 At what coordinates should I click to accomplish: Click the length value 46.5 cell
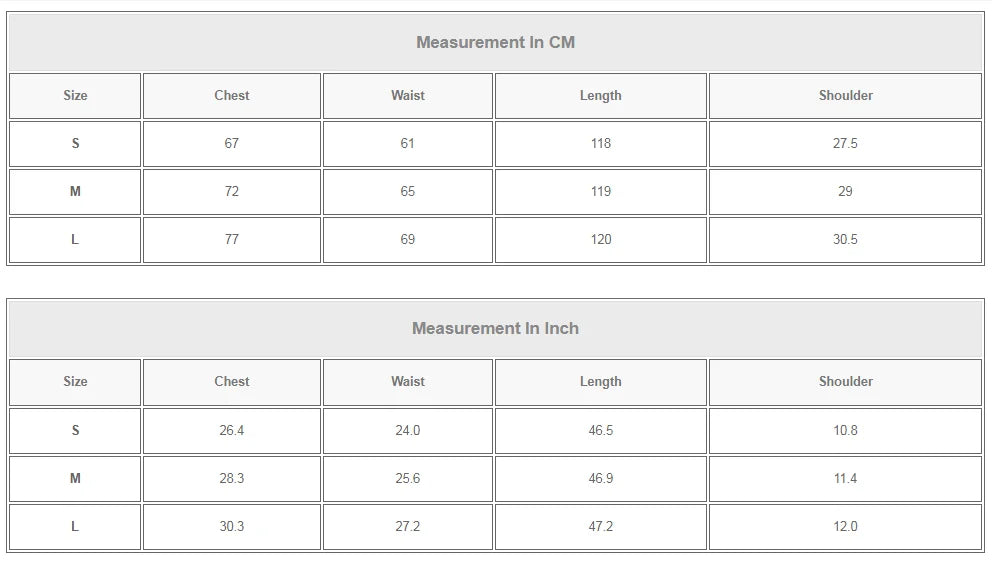click(600, 431)
